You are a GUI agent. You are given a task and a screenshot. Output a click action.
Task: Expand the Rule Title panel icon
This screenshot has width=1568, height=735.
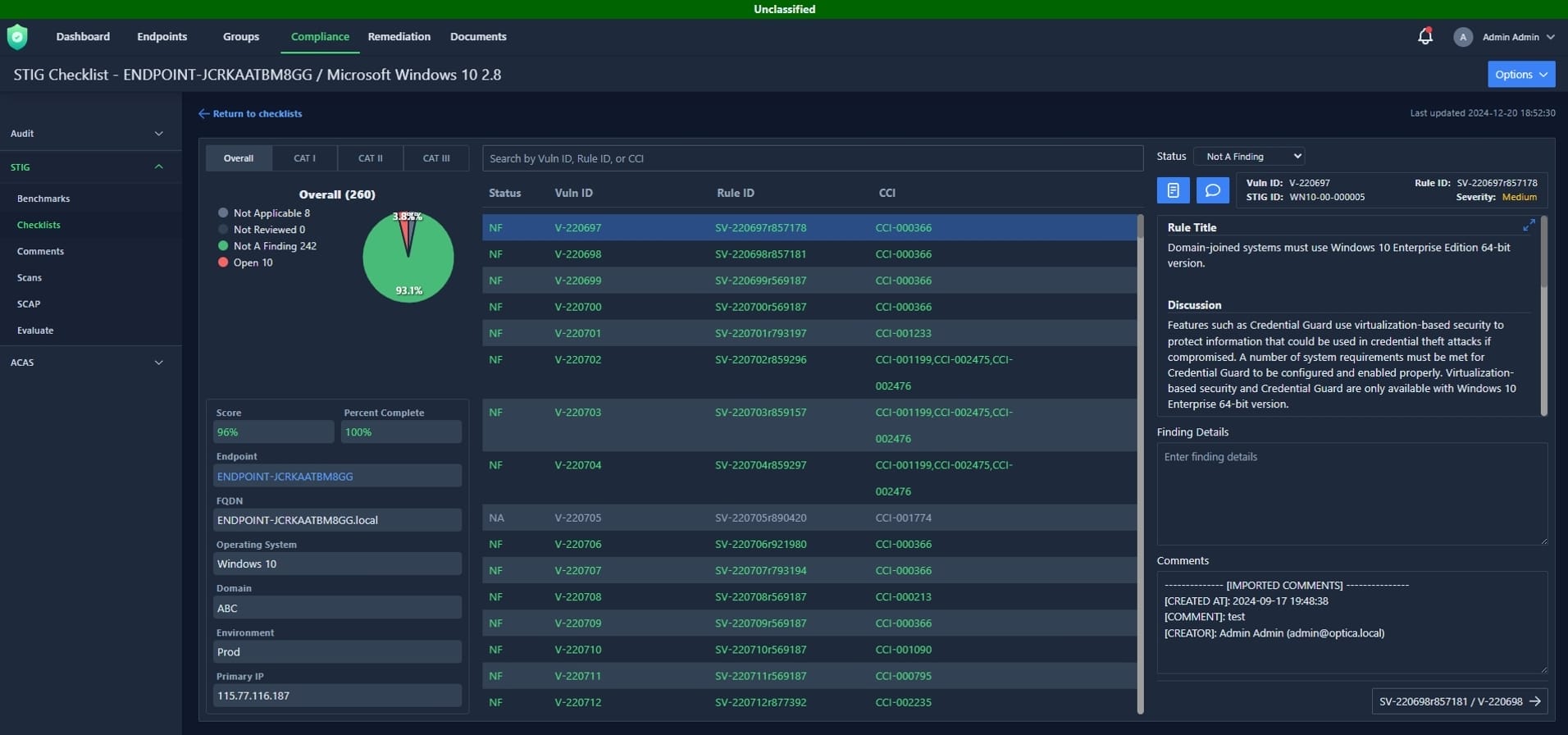point(1529,226)
